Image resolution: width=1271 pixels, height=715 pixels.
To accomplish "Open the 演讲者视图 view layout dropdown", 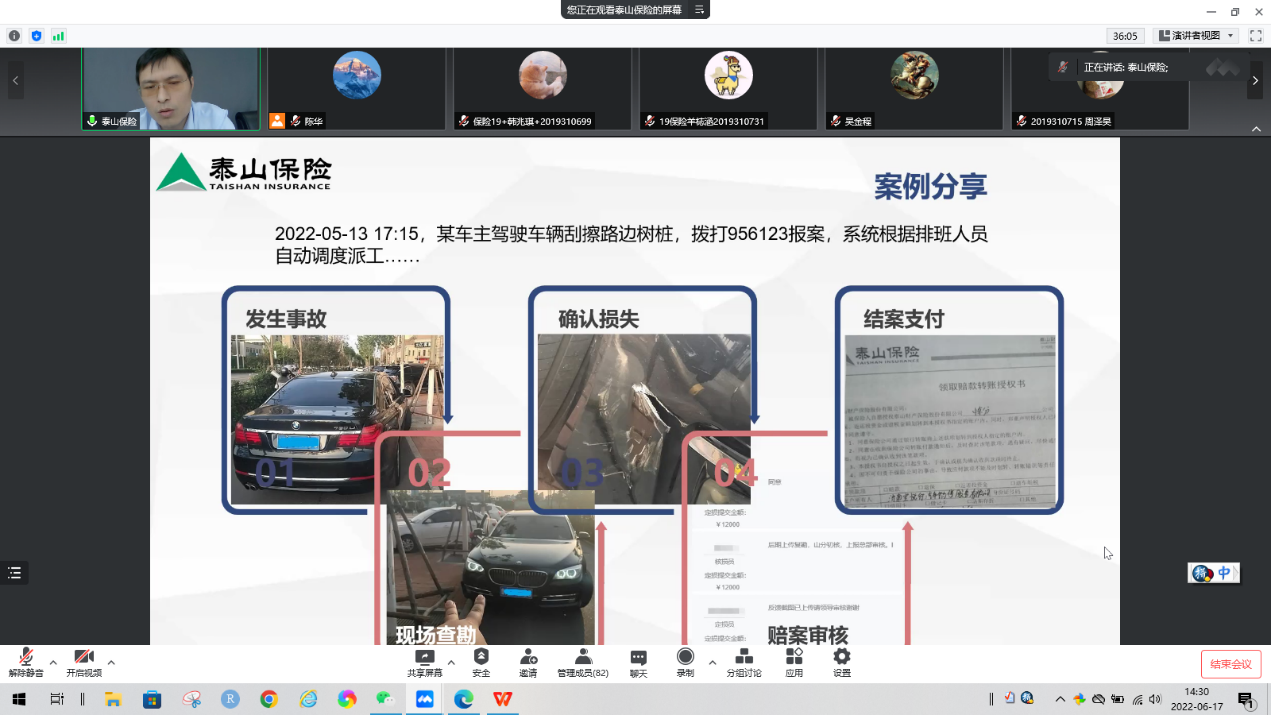I will pos(1197,36).
